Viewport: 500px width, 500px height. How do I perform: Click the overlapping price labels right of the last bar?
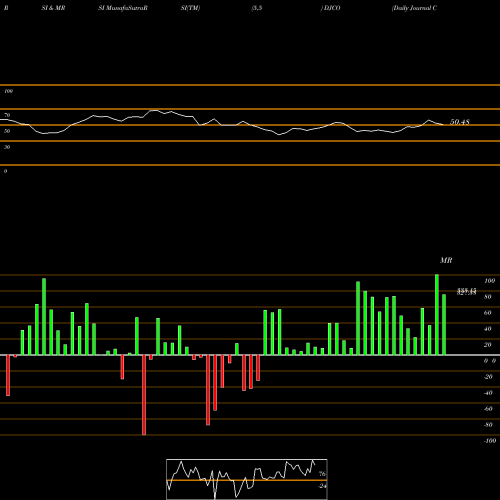point(466,292)
